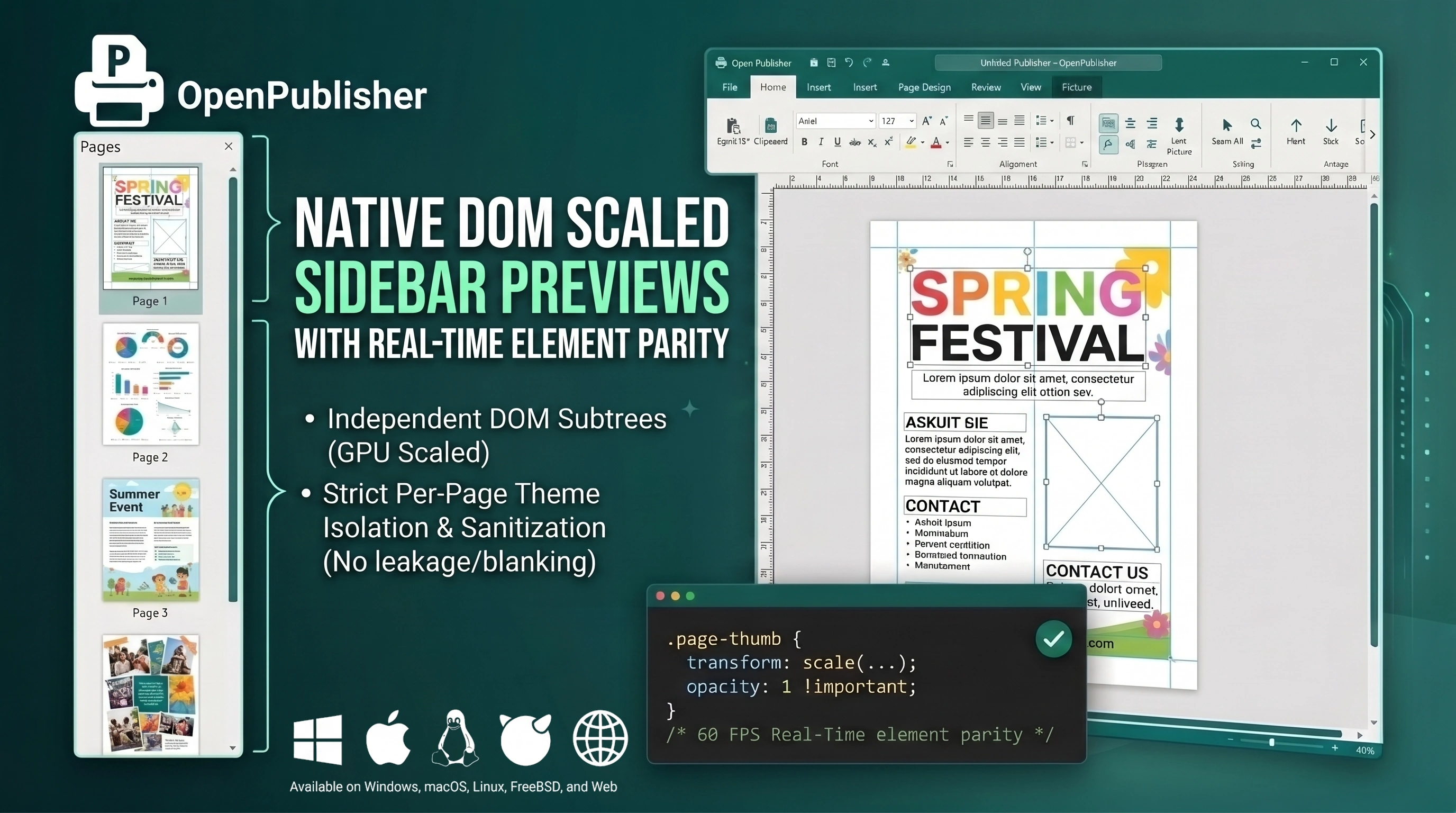This screenshot has height=813, width=1456.
Task: Expand the highlight color dropdown arrow
Action: [923, 142]
